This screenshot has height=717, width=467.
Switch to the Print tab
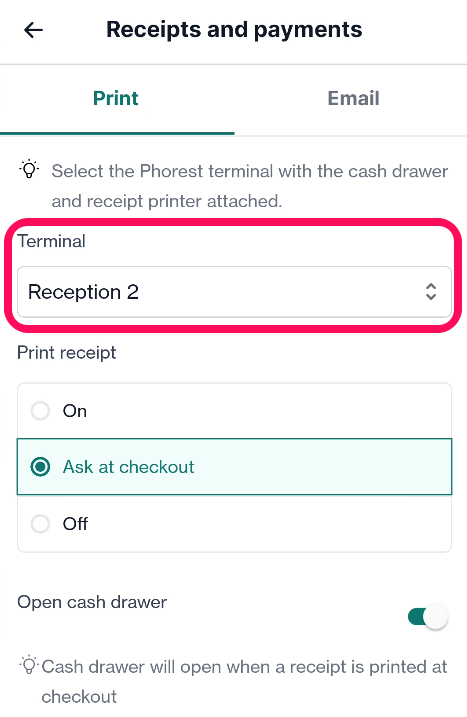116,98
